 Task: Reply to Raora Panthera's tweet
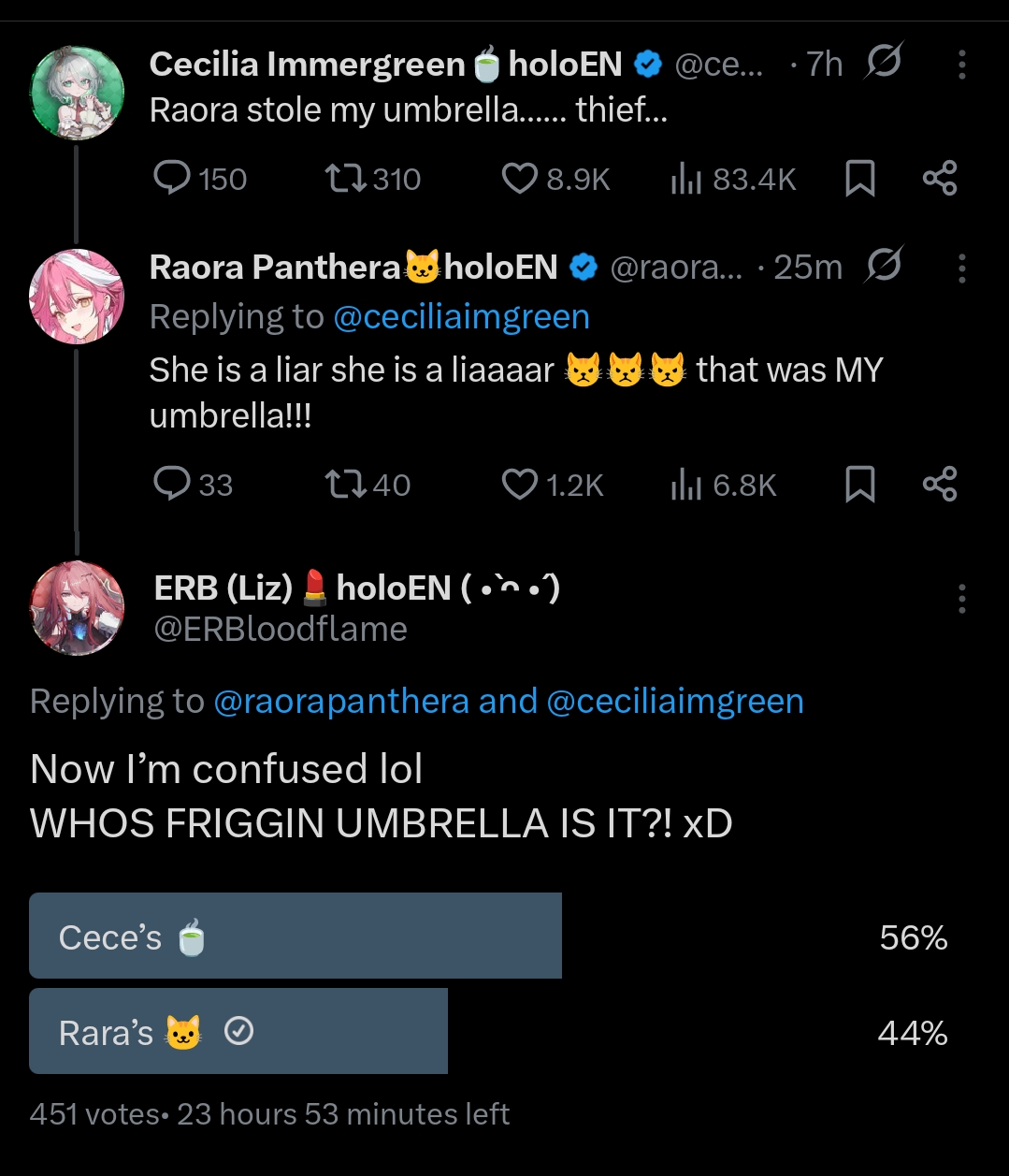[173, 484]
